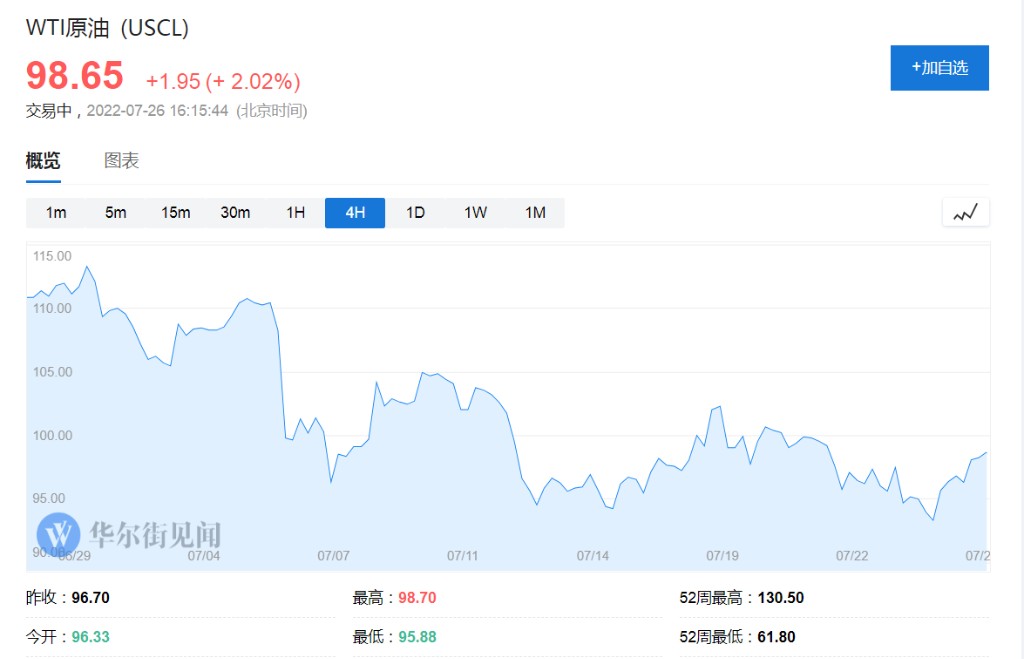The image size is (1024, 659).
Task: Switch to the 概览 tab
Action: click(x=43, y=161)
